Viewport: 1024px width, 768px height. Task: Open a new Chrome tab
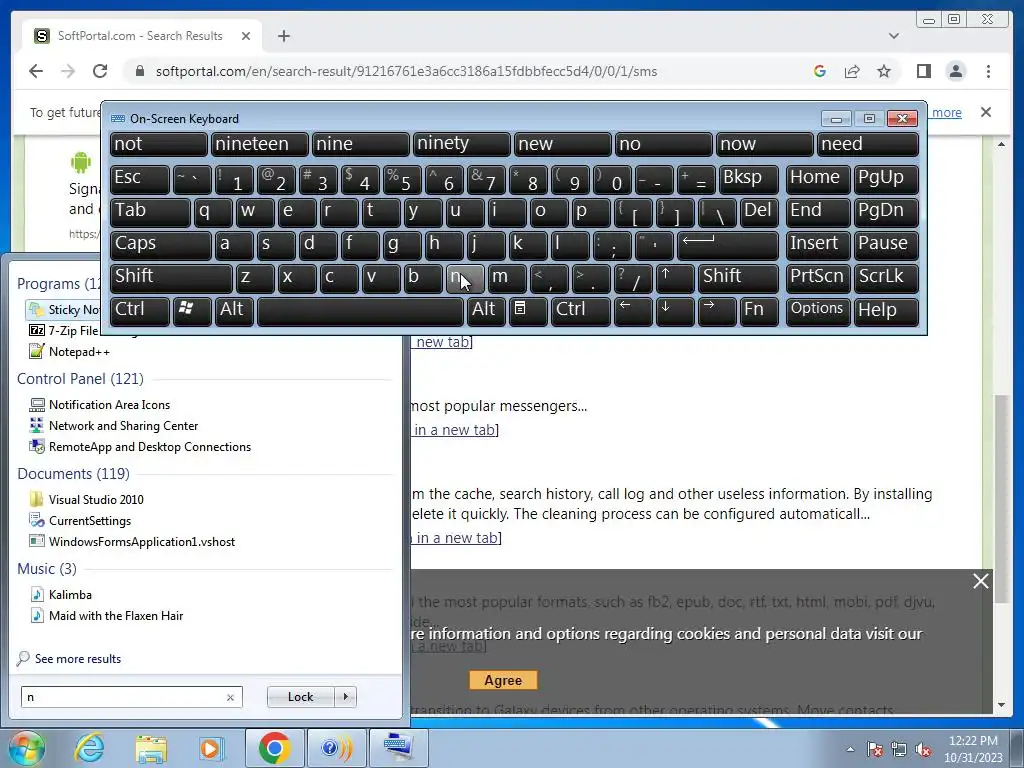(x=283, y=36)
